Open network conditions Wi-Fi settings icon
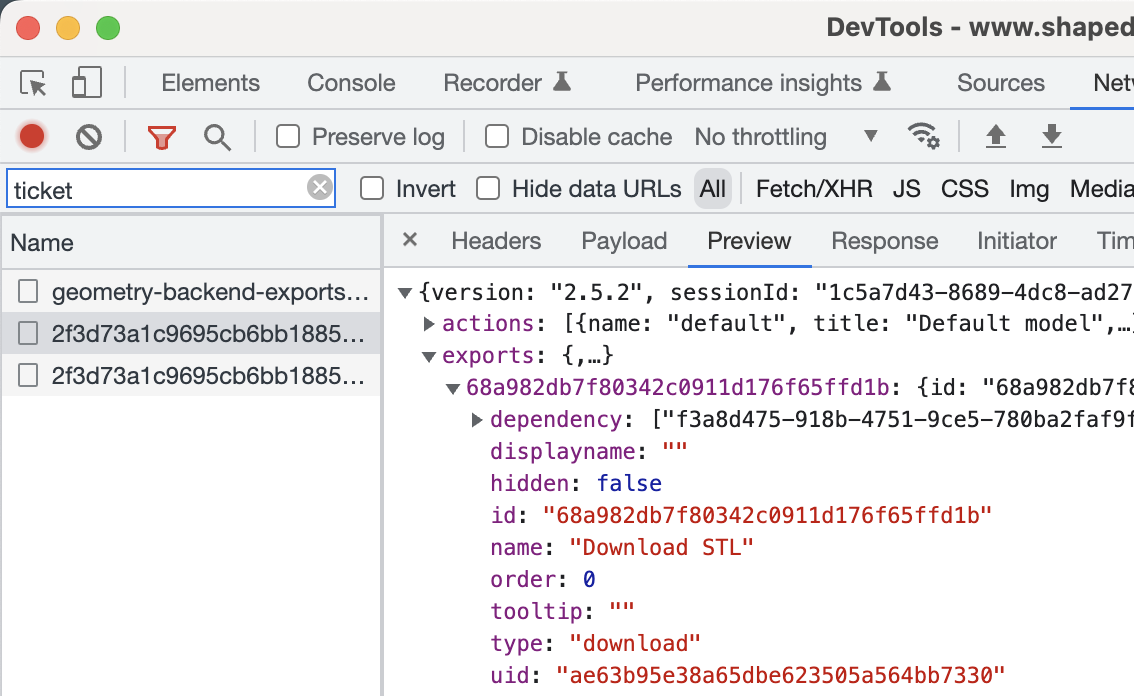This screenshot has width=1134, height=696. click(x=923, y=136)
